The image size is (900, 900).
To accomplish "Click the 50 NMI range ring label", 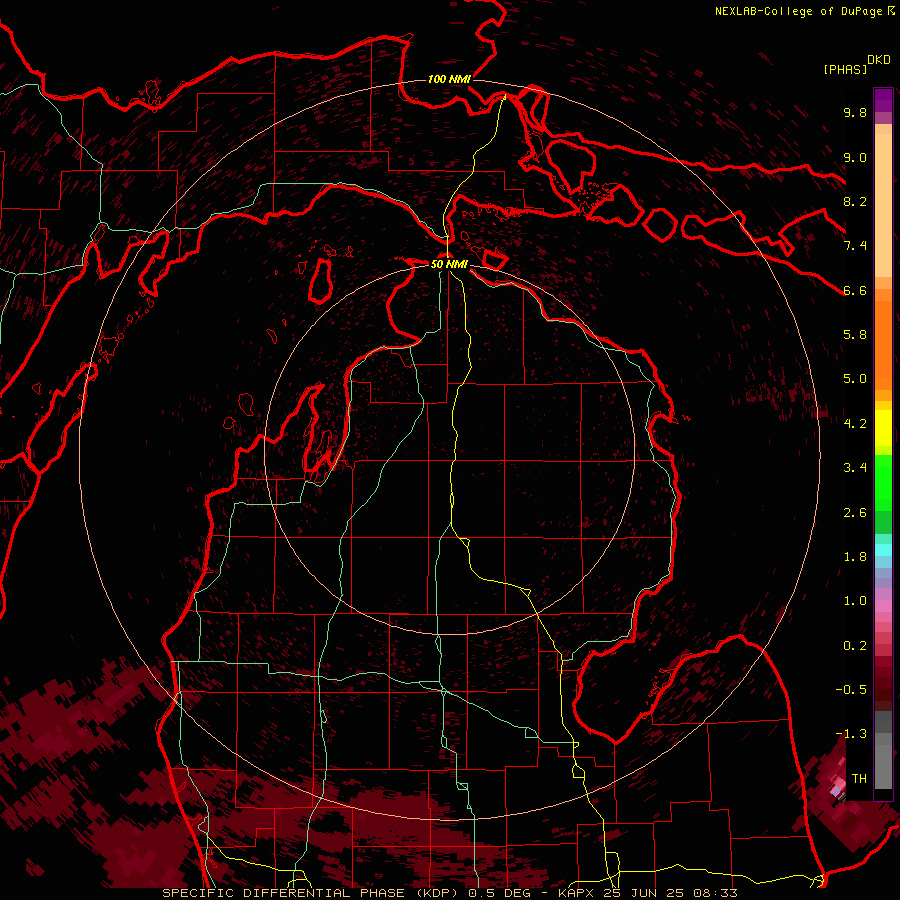I will [x=449, y=264].
